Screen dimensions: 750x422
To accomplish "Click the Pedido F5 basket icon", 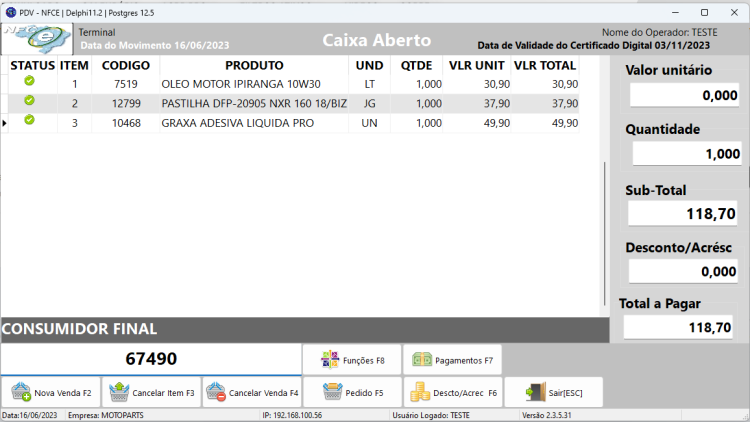I will [332, 392].
